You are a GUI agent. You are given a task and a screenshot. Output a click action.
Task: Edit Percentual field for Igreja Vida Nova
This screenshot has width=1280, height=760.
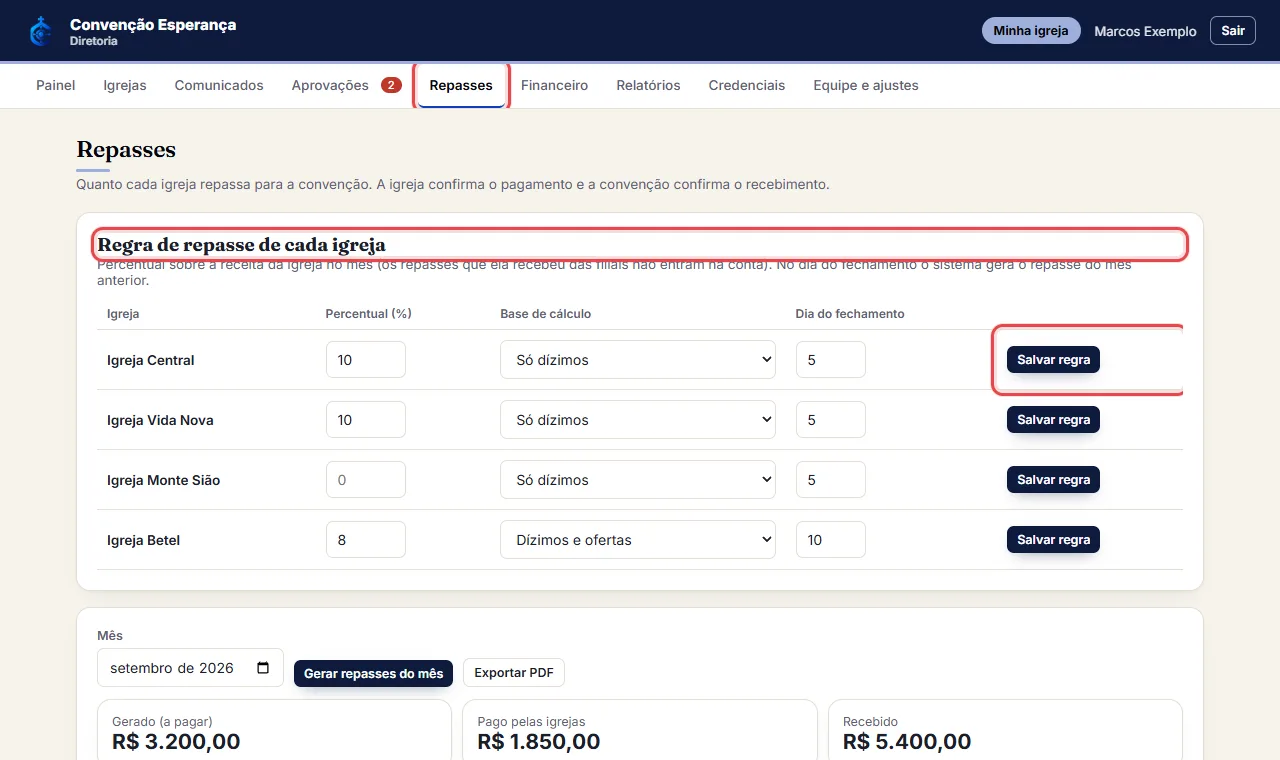(366, 420)
